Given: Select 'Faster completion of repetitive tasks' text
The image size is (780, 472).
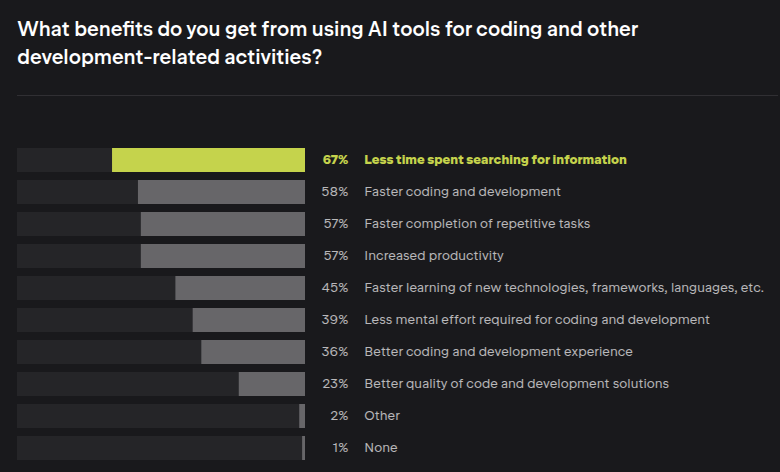Looking at the screenshot, I should coord(477,224).
